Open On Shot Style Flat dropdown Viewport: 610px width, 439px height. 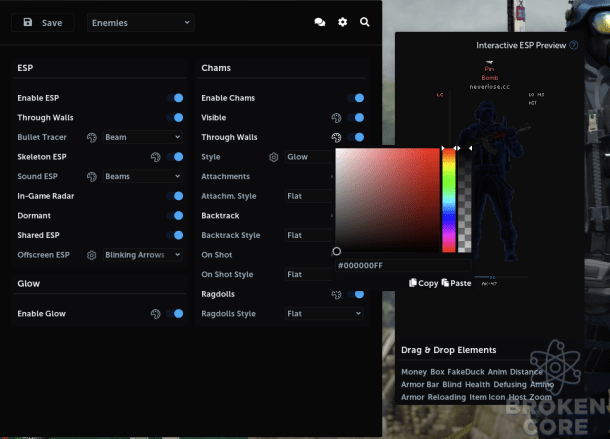pos(310,274)
